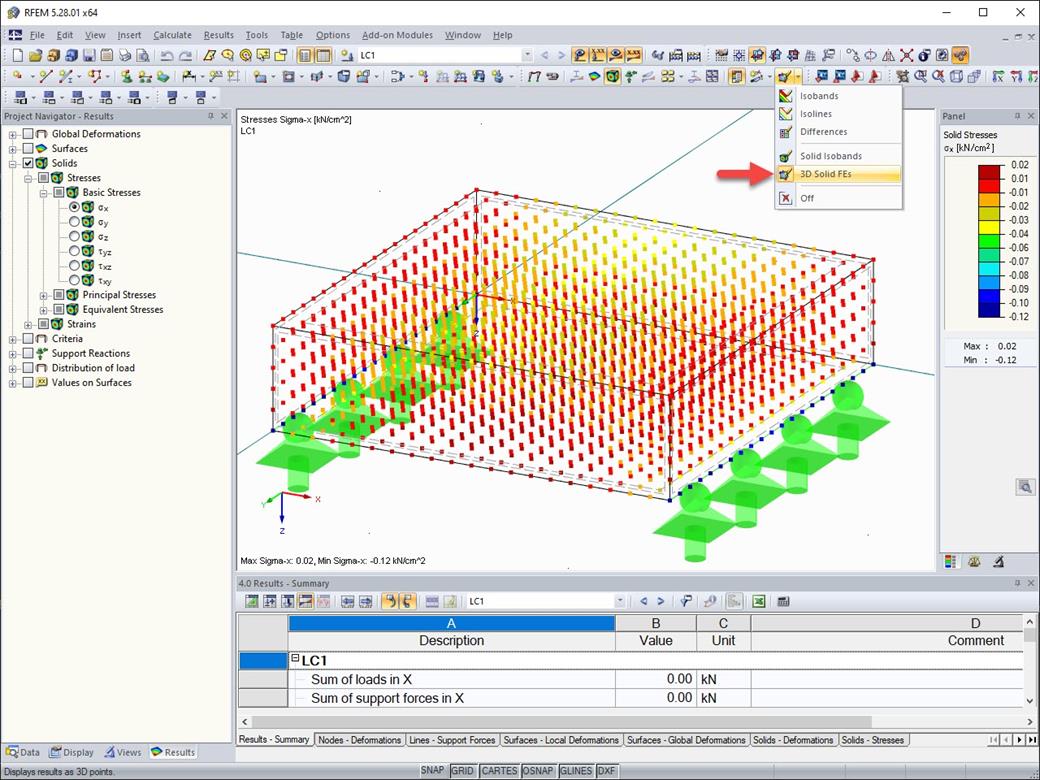Image resolution: width=1040 pixels, height=780 pixels.
Task: Click the Differences display icon
Action: 787,131
